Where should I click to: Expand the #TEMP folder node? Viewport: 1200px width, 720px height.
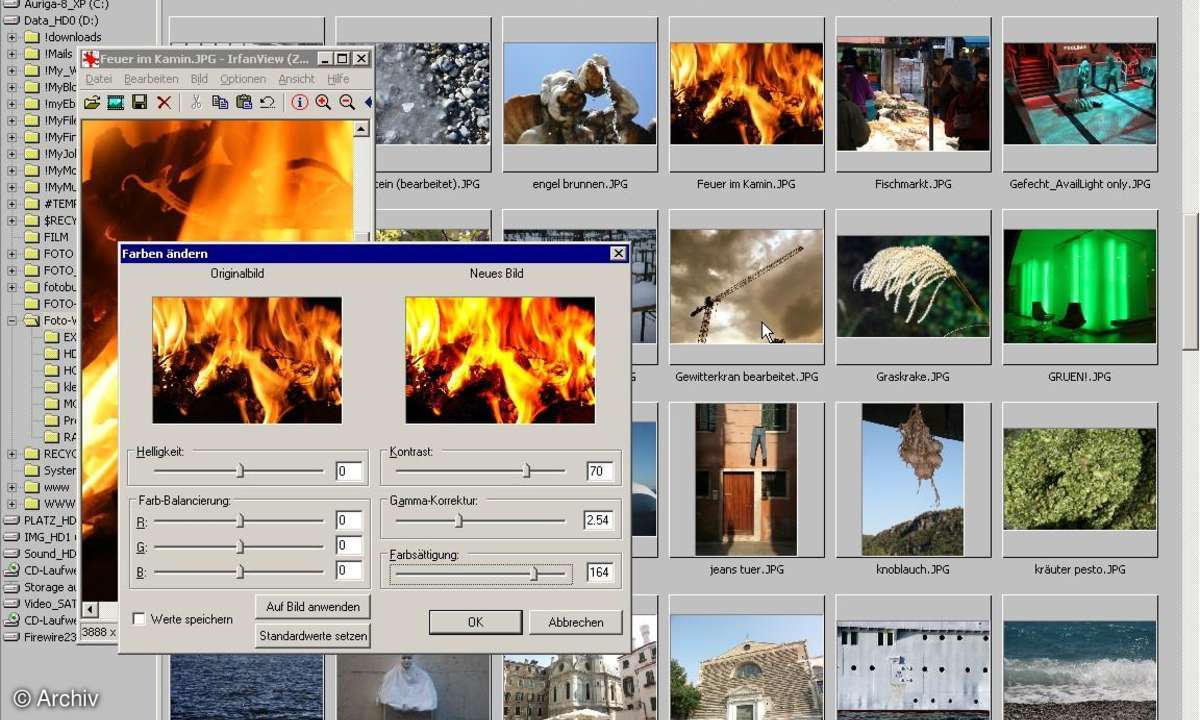[12, 204]
